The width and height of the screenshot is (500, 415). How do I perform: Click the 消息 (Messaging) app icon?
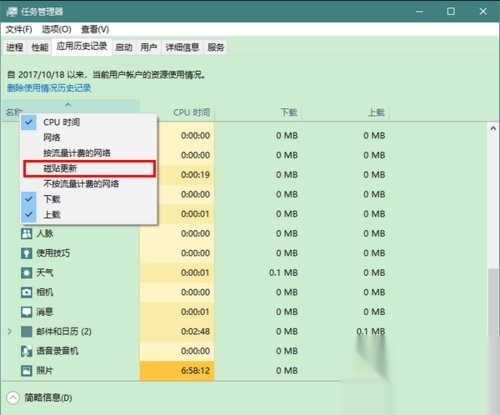[26, 312]
